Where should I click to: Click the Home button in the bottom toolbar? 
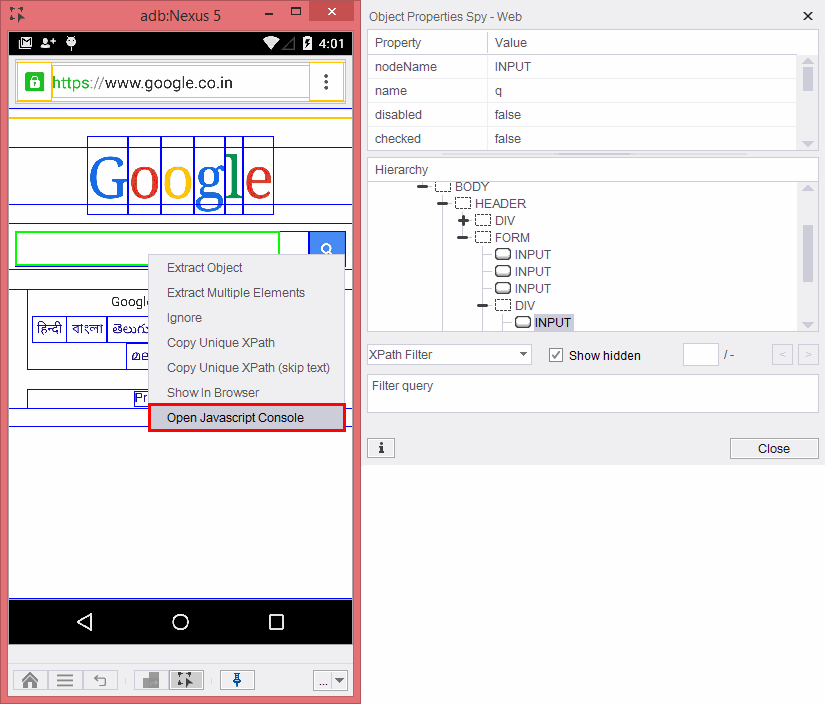[x=30, y=680]
